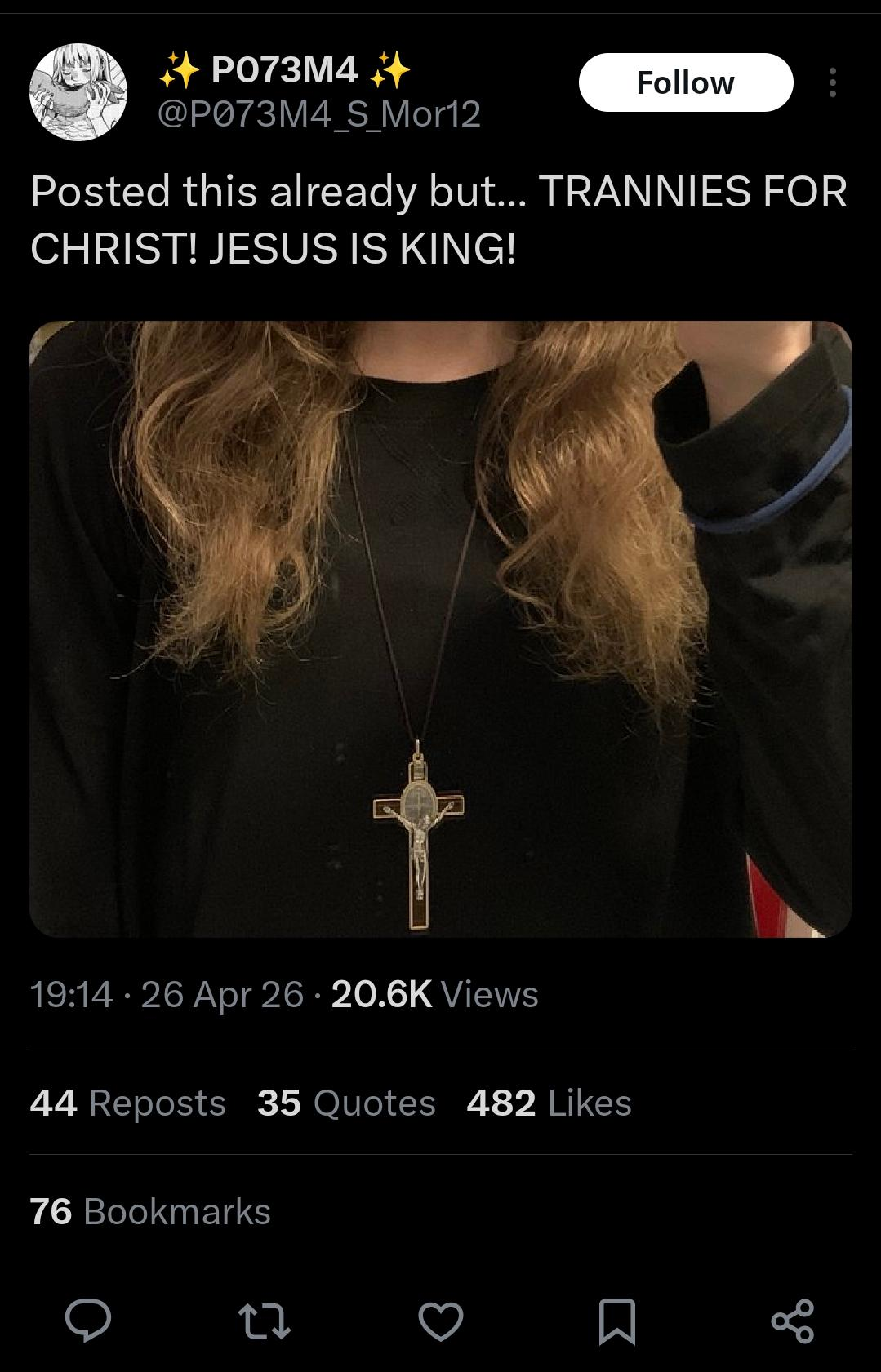Open the author's profile avatar
Viewport: 881px width, 1372px height.
click(x=78, y=92)
